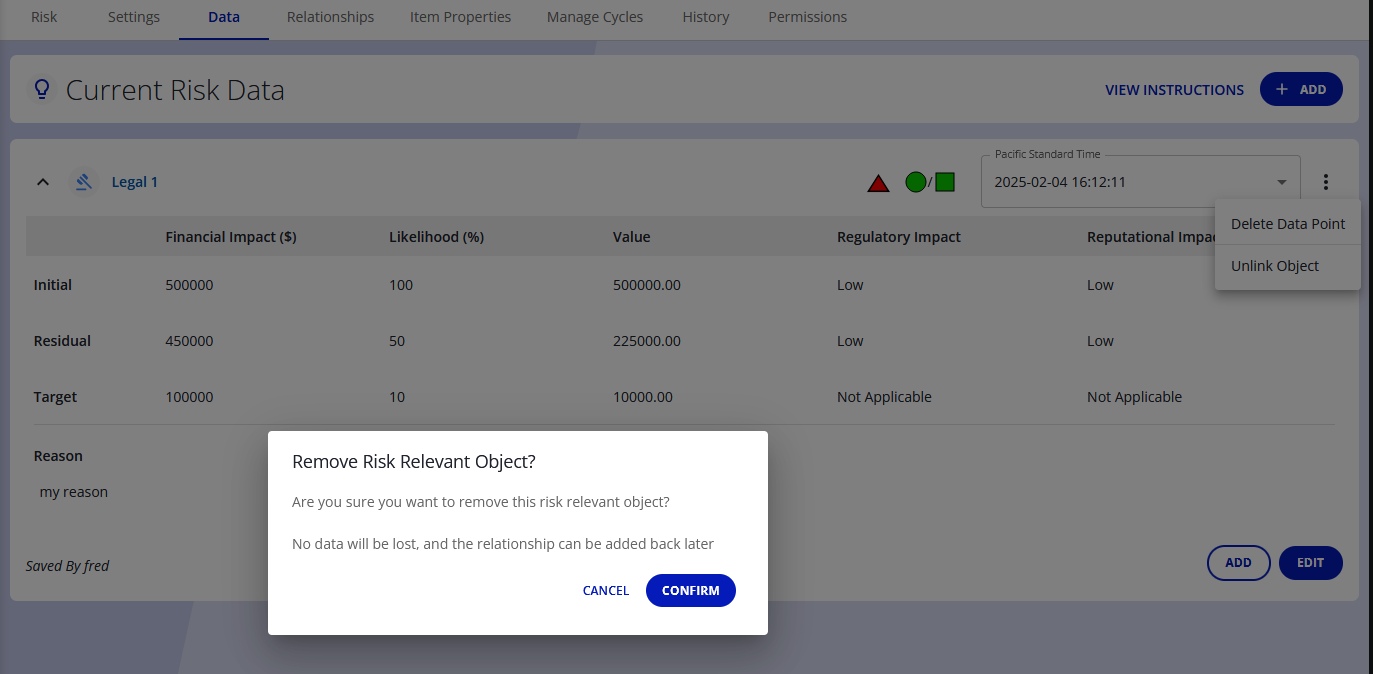Choose Unlink Object from the menu
The width and height of the screenshot is (1373, 674).
(1274, 266)
